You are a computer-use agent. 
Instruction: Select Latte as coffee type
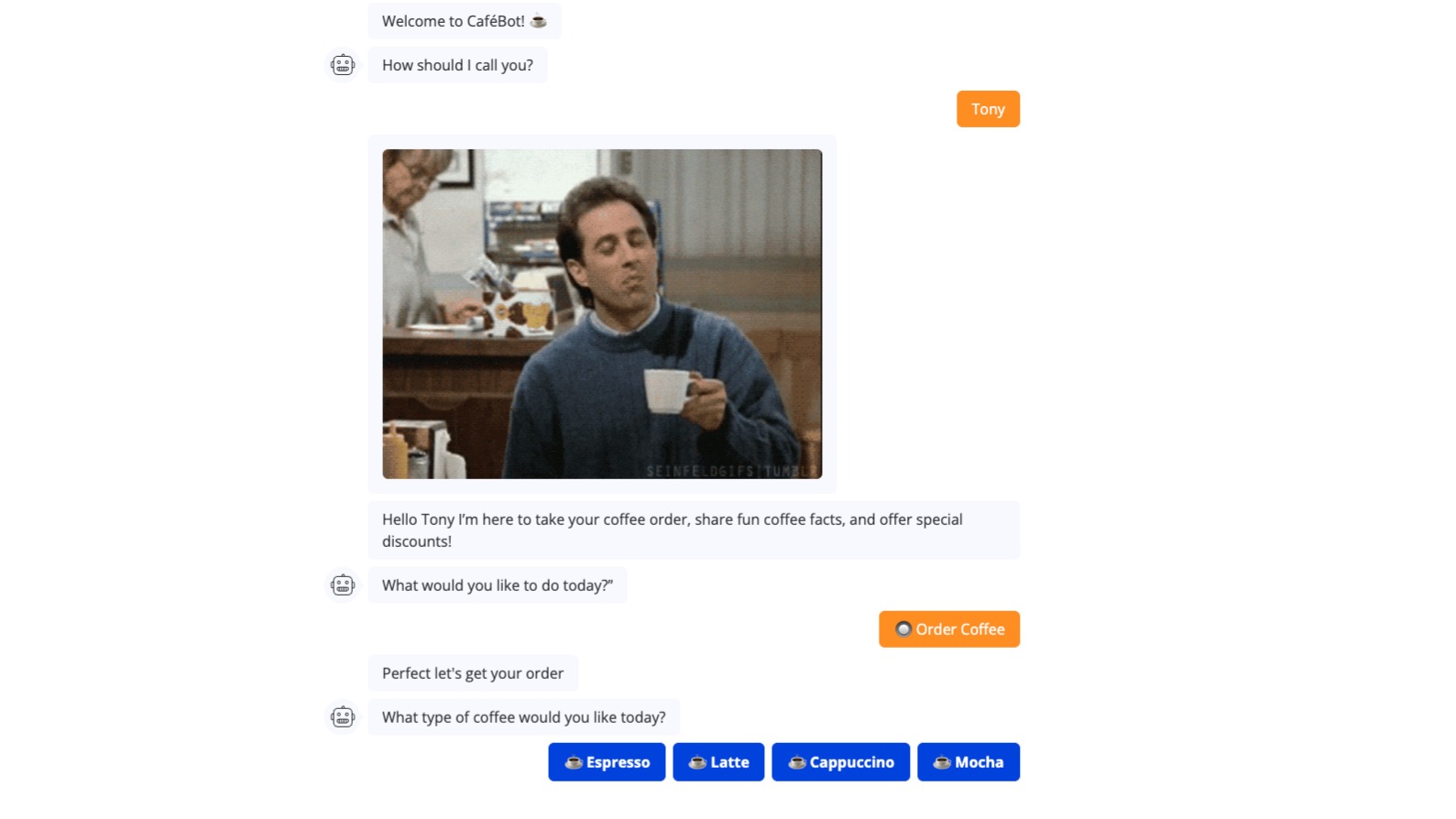click(x=718, y=762)
